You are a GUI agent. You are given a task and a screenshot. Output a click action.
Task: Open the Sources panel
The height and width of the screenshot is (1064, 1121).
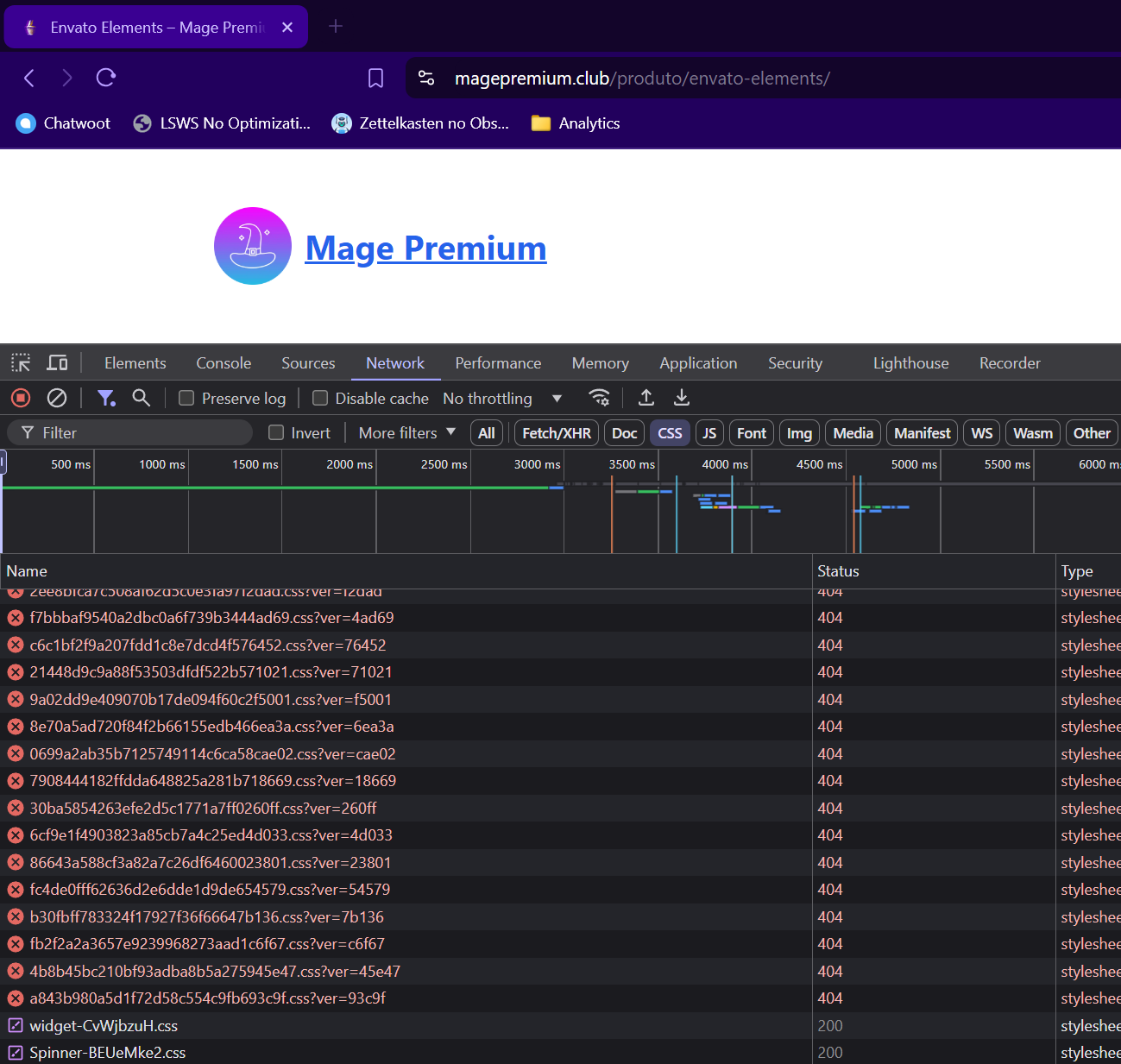tap(308, 363)
